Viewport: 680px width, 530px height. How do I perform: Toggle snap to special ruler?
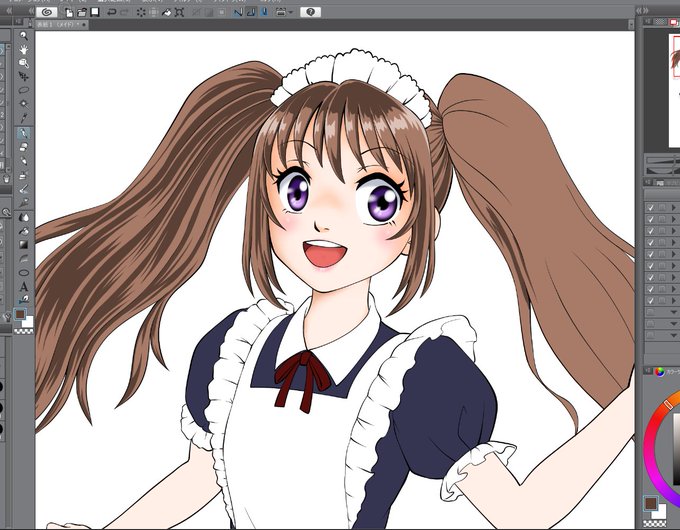(x=251, y=12)
